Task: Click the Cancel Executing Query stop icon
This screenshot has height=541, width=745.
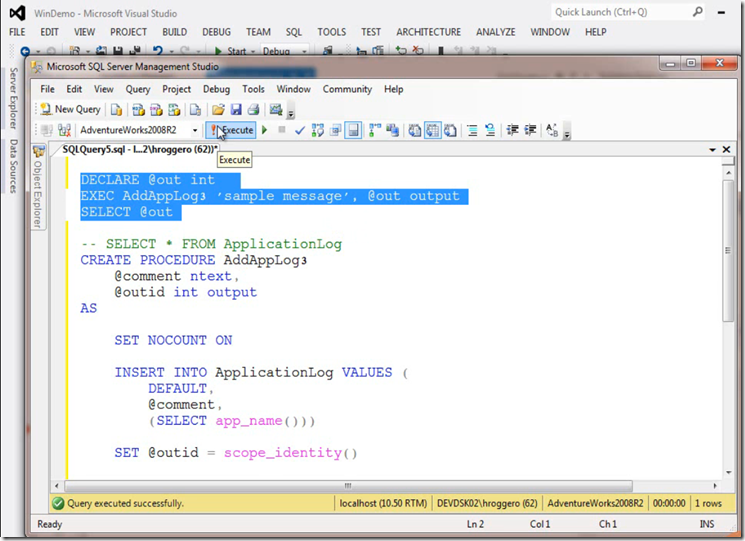Action: click(x=282, y=130)
